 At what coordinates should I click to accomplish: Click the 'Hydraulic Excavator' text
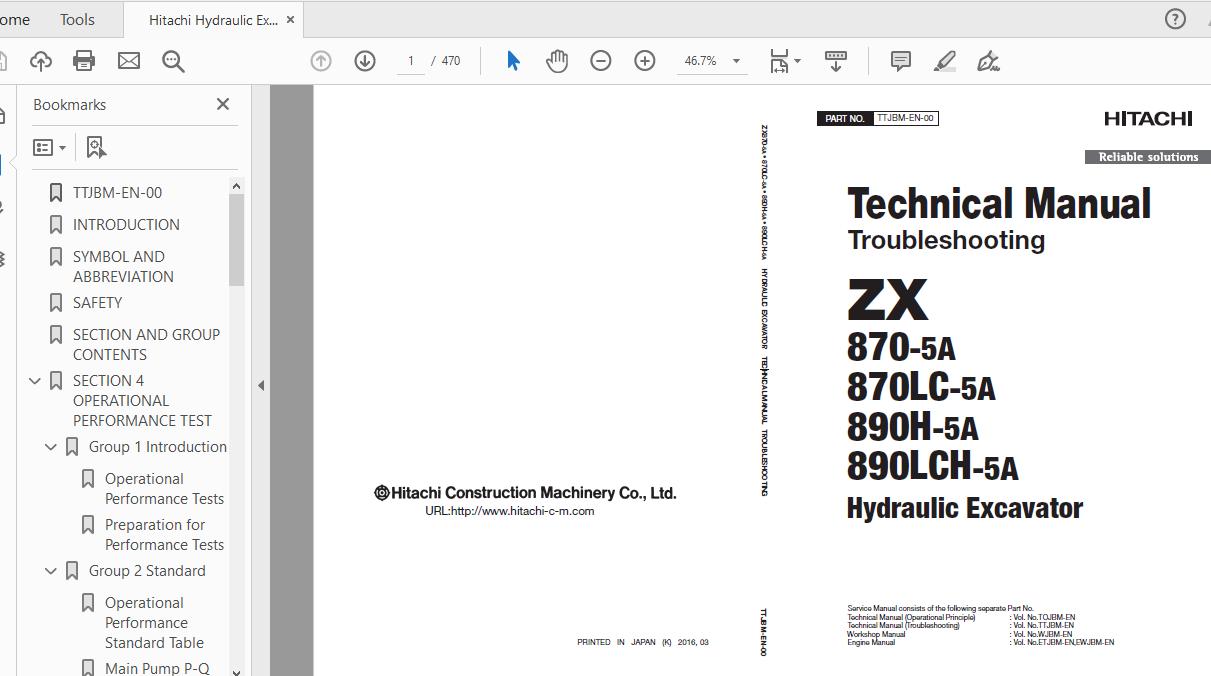964,508
